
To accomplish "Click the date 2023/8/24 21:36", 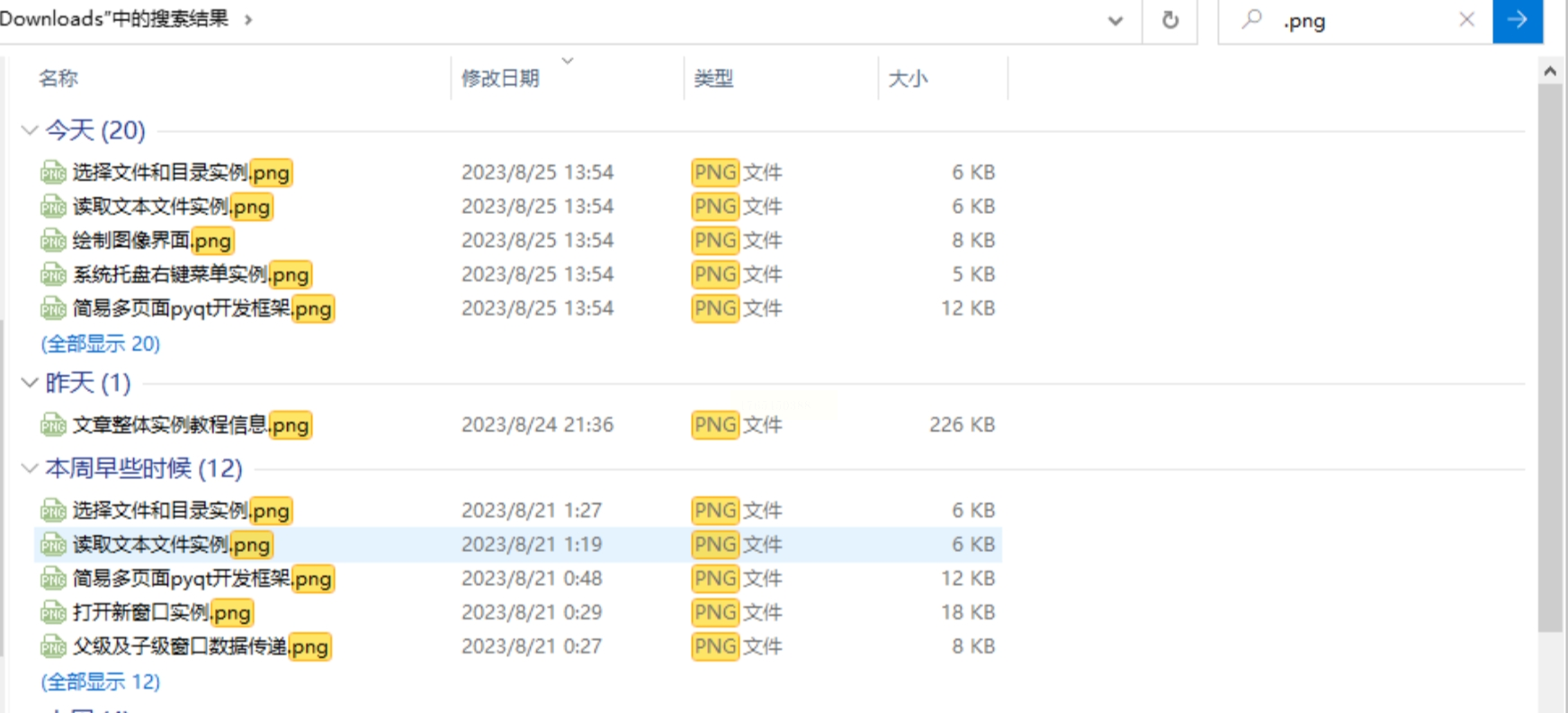I will (537, 424).
